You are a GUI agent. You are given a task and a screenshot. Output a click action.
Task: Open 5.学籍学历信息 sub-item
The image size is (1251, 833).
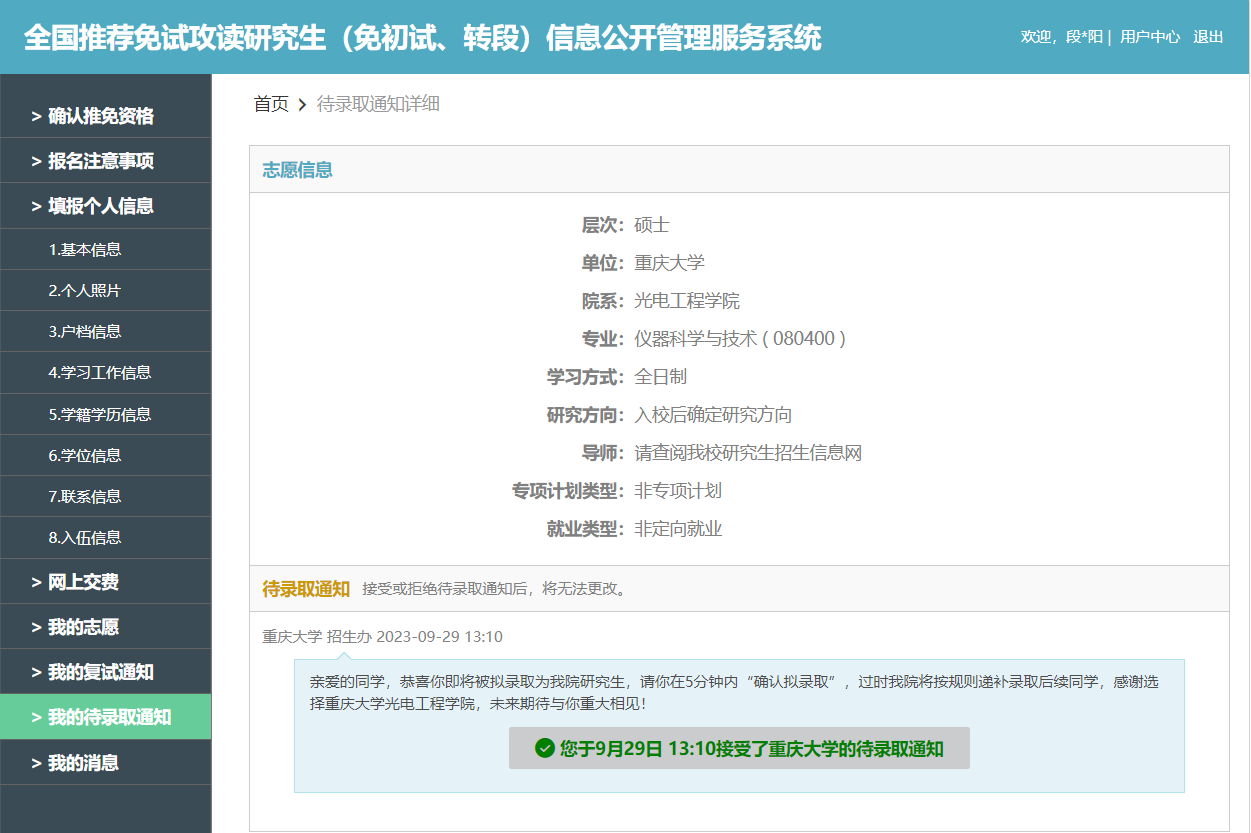(x=100, y=414)
